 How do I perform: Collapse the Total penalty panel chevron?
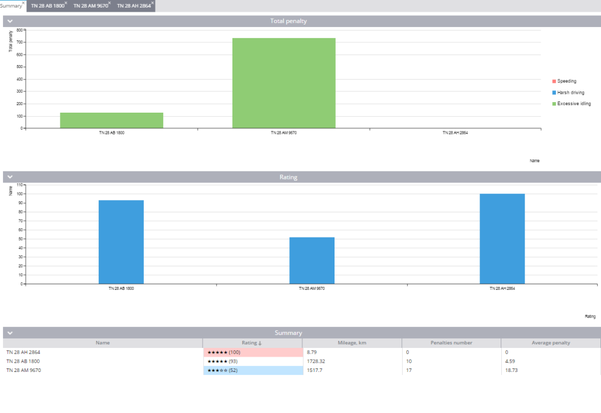(x=10, y=21)
